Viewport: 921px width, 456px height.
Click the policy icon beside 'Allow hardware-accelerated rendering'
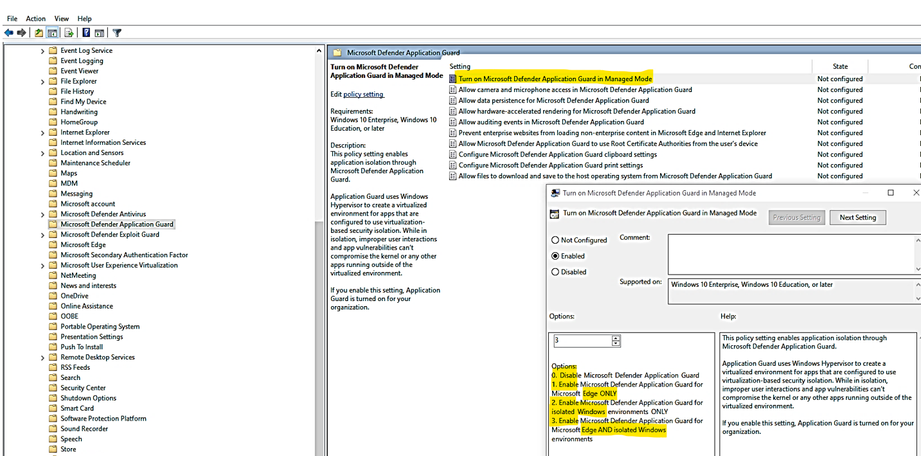[x=453, y=111]
